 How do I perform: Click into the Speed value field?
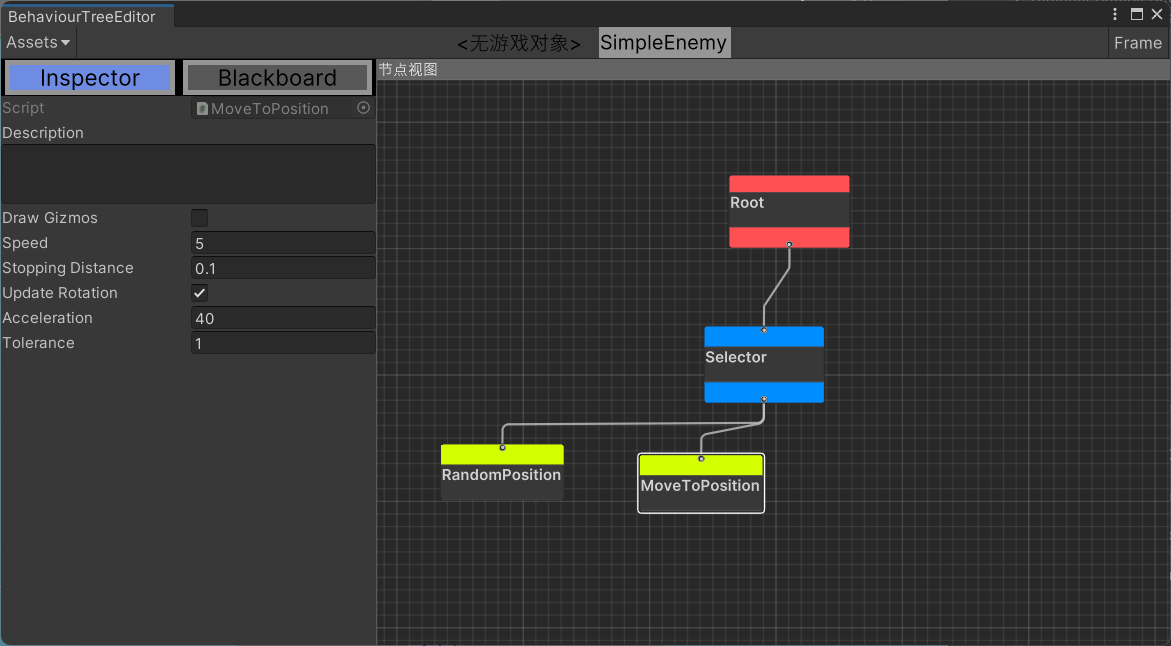(x=283, y=243)
